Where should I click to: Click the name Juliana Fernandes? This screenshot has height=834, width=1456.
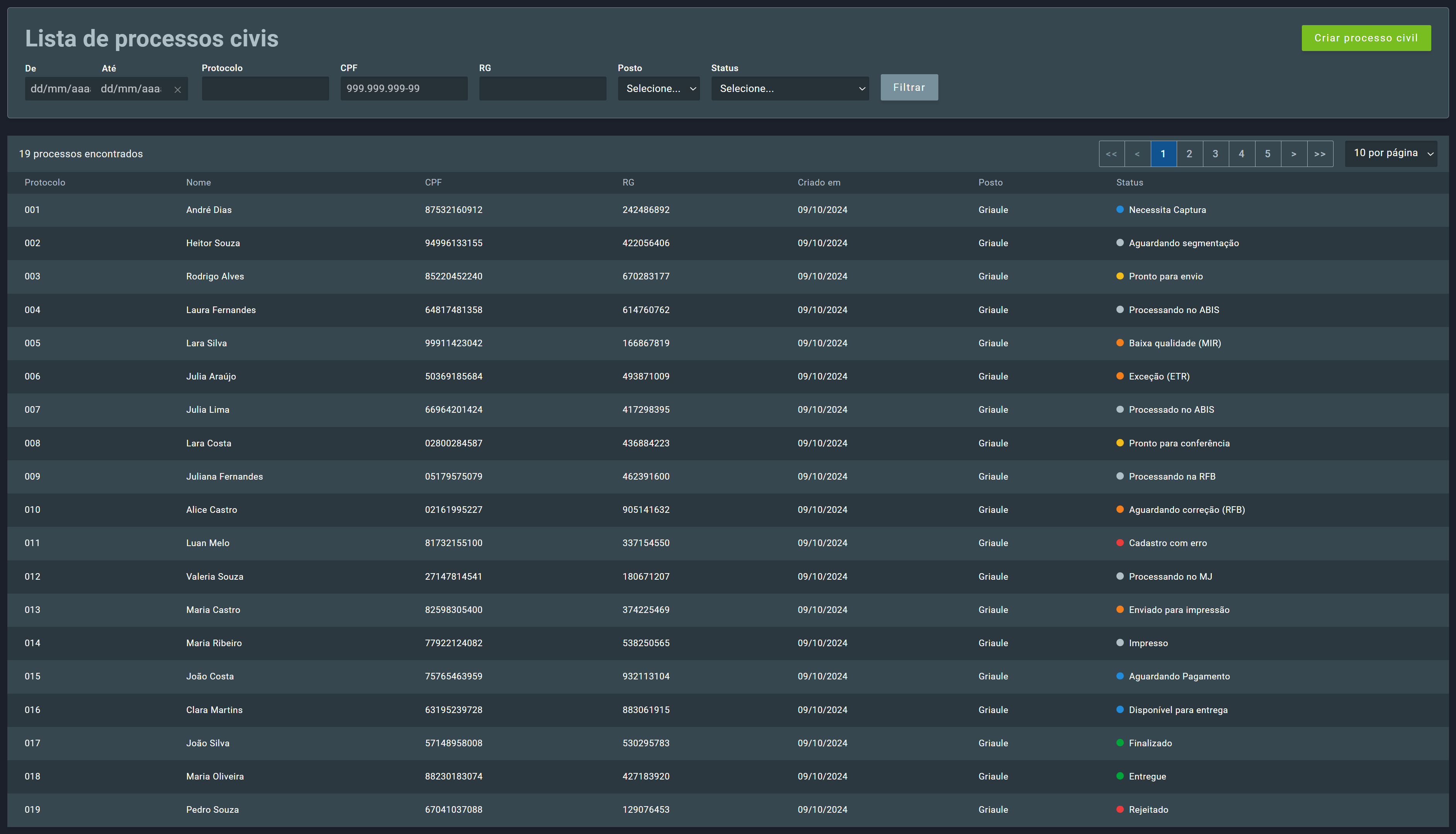[x=224, y=477]
